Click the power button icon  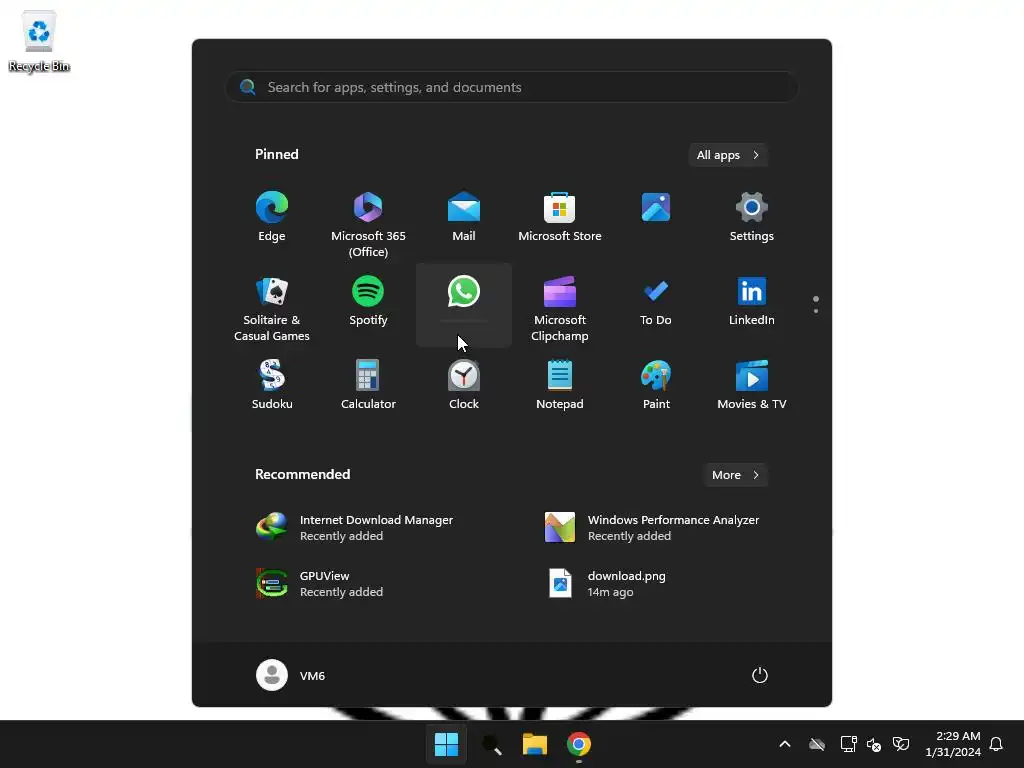point(760,675)
